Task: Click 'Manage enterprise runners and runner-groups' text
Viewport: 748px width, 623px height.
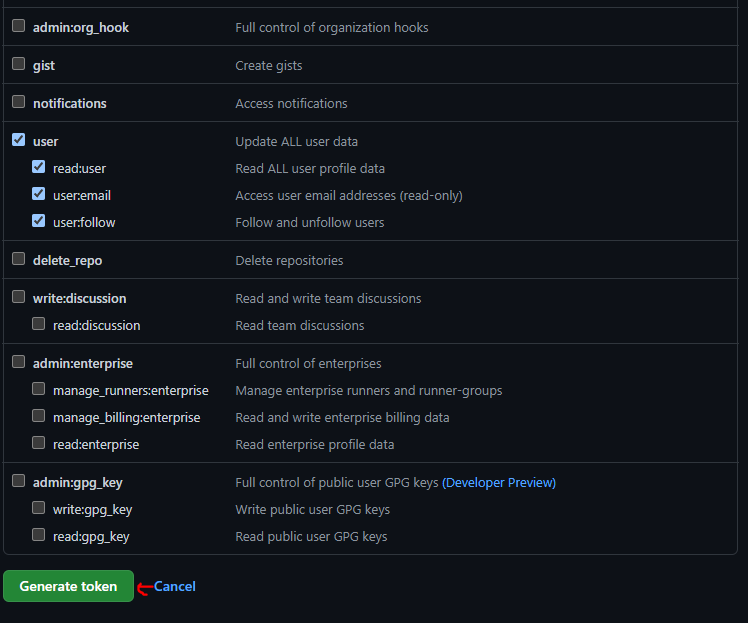Action: (369, 391)
